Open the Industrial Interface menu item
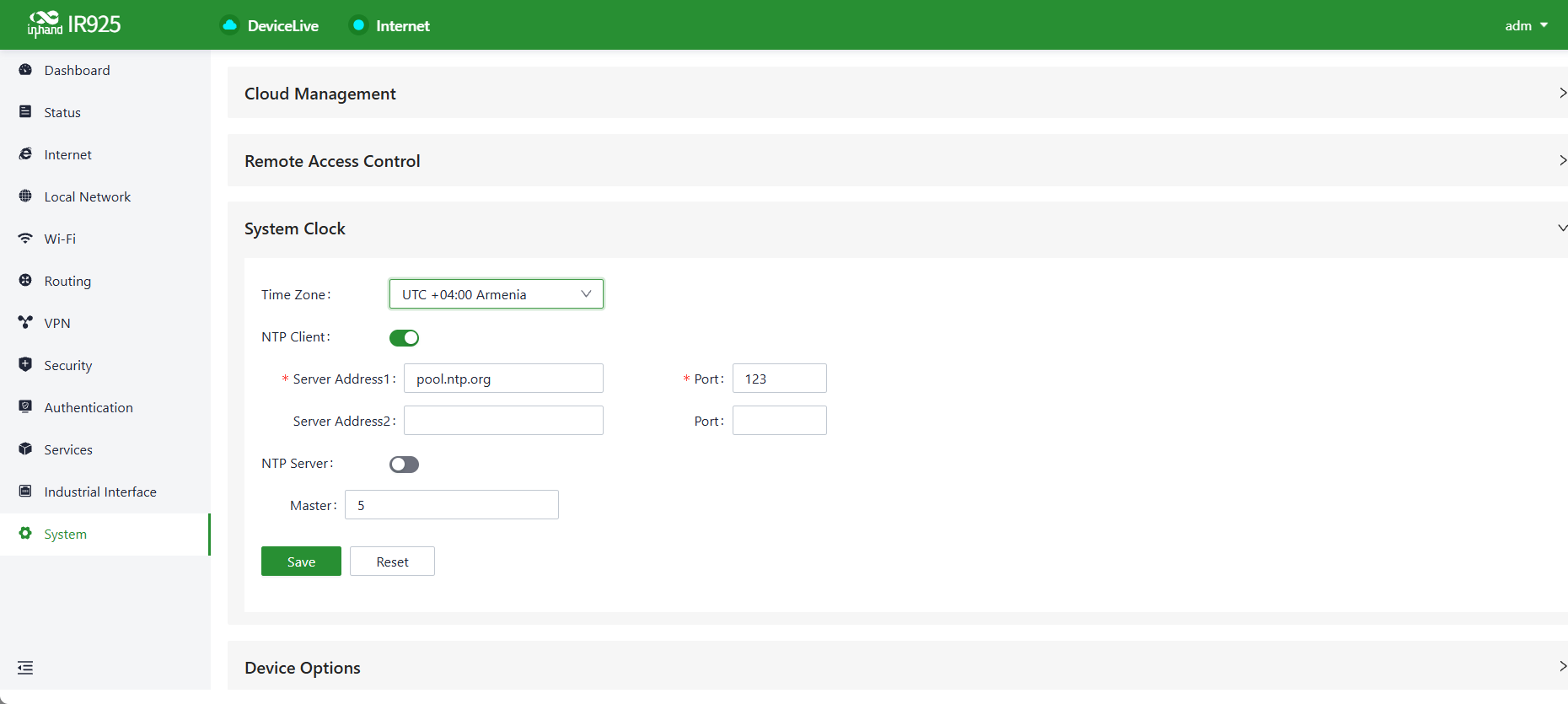This screenshot has width=1568, height=704. [105, 492]
